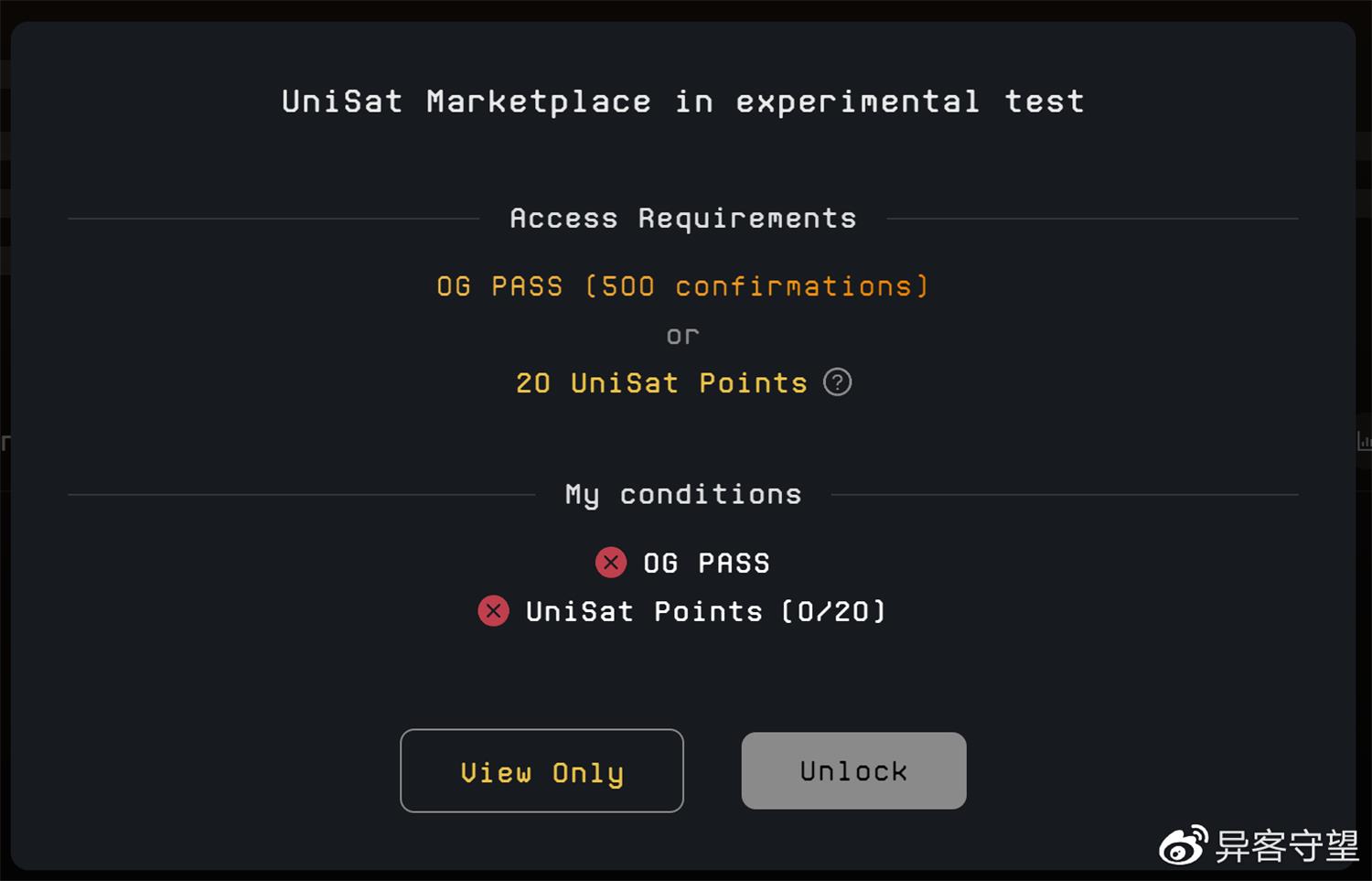This screenshot has height=881, width=1372.
Task: Click the red X beside OG PASS
Action: [611, 563]
